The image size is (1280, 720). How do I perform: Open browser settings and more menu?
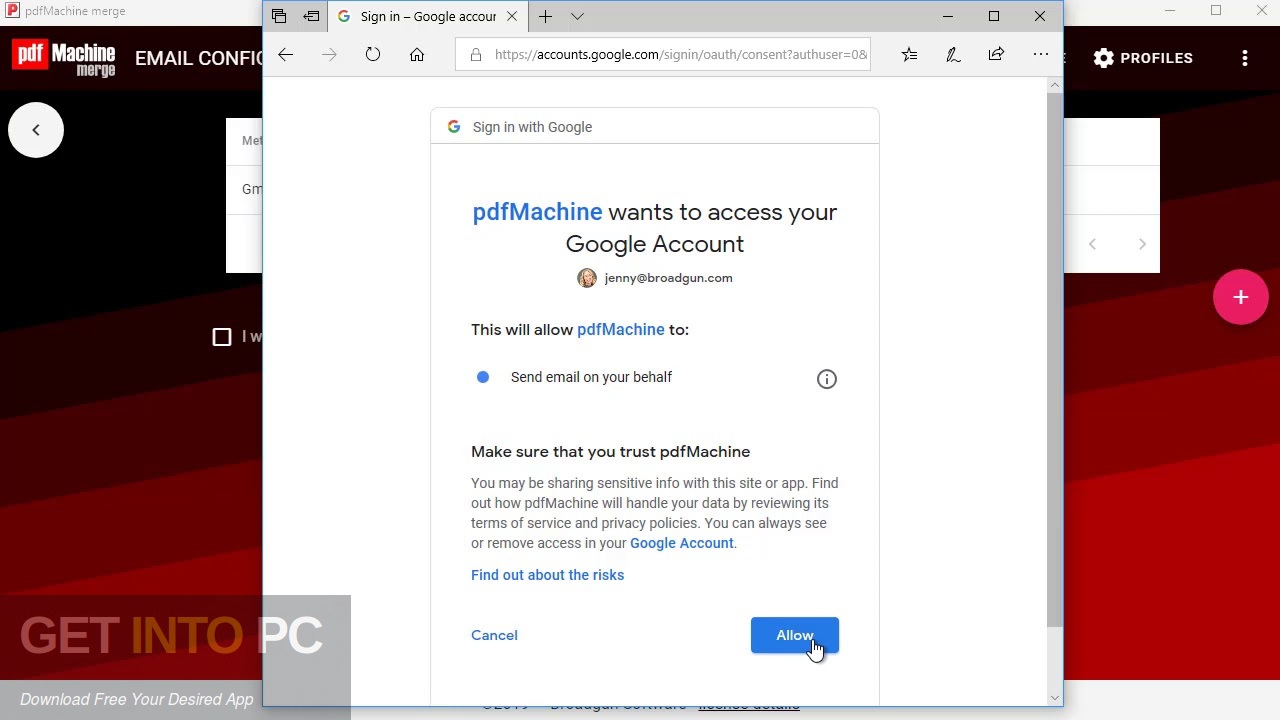pos(1041,55)
